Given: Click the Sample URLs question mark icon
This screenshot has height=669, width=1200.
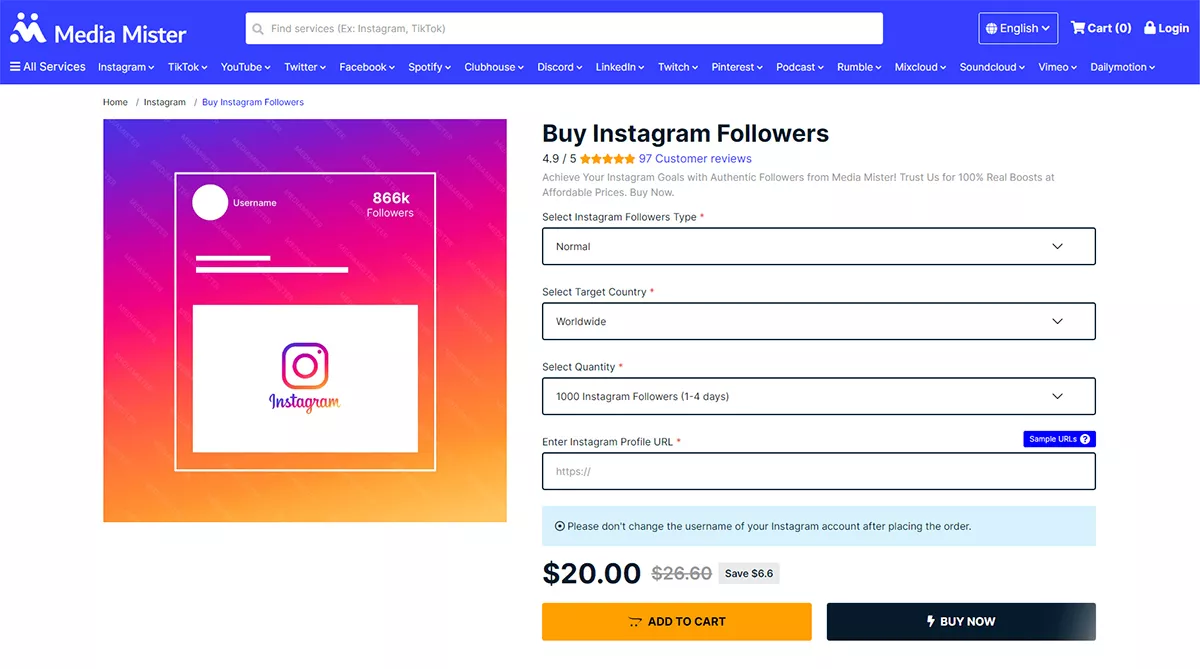Looking at the screenshot, I should pos(1085,439).
